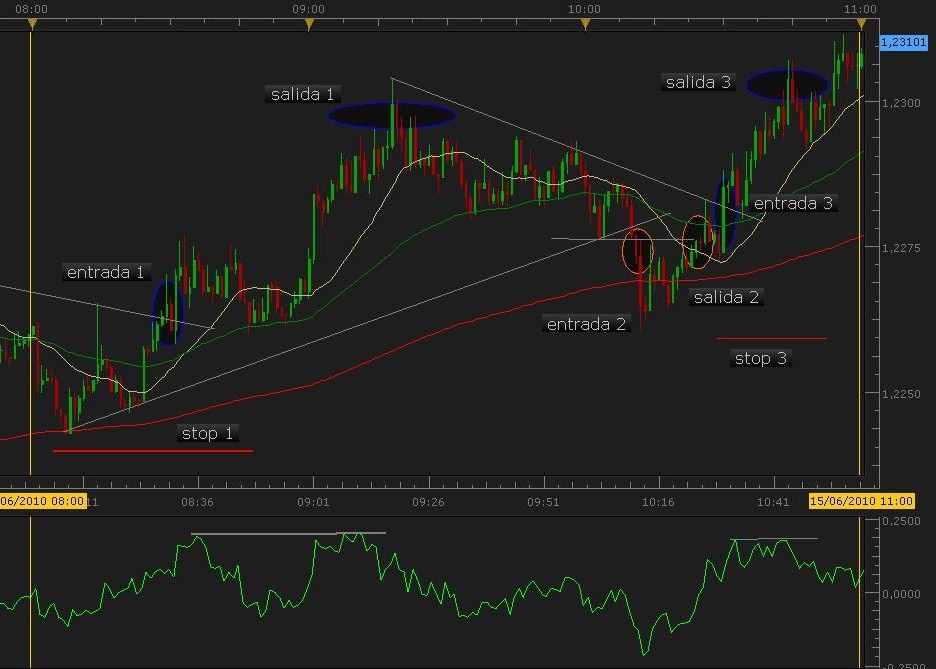Click the 09:51 time axis label
The image size is (936, 669).
point(544,502)
